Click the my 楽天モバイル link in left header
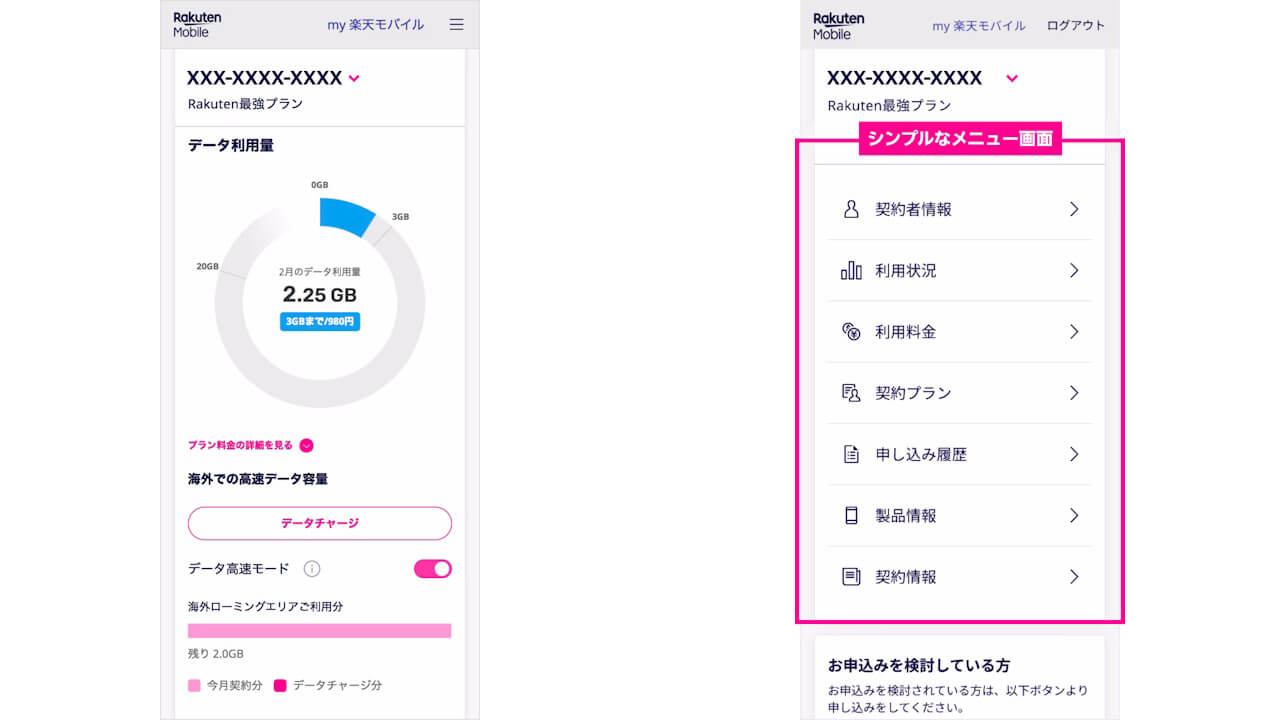This screenshot has width=1280, height=720. tap(375, 25)
